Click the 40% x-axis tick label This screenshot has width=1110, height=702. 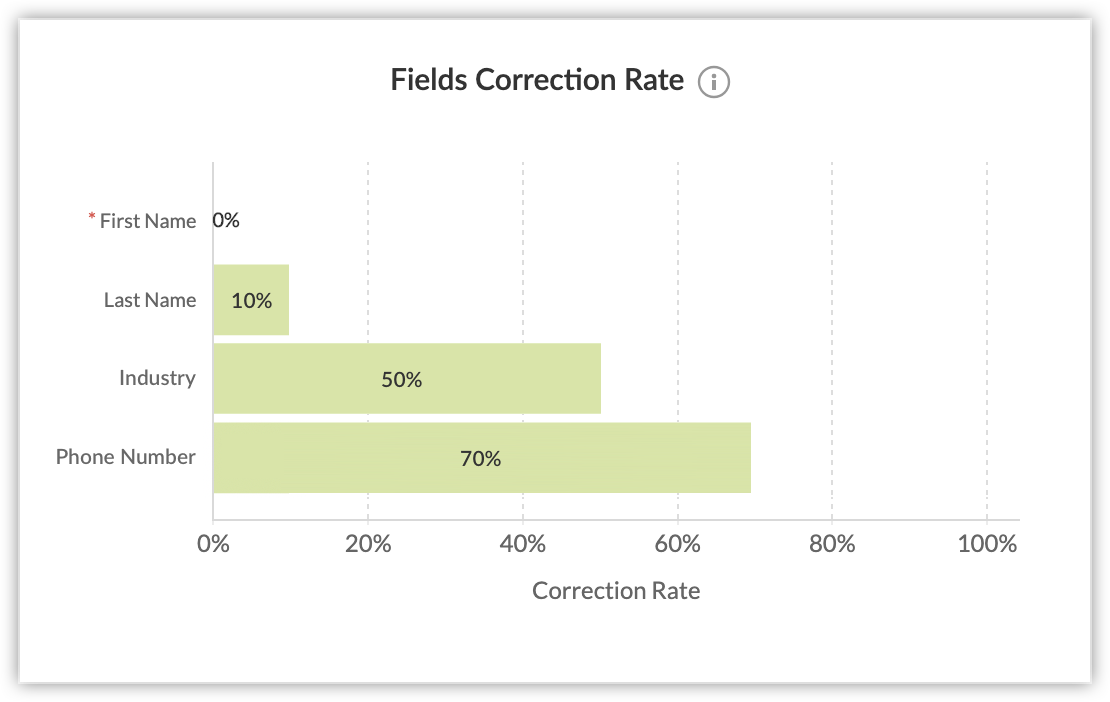(523, 544)
